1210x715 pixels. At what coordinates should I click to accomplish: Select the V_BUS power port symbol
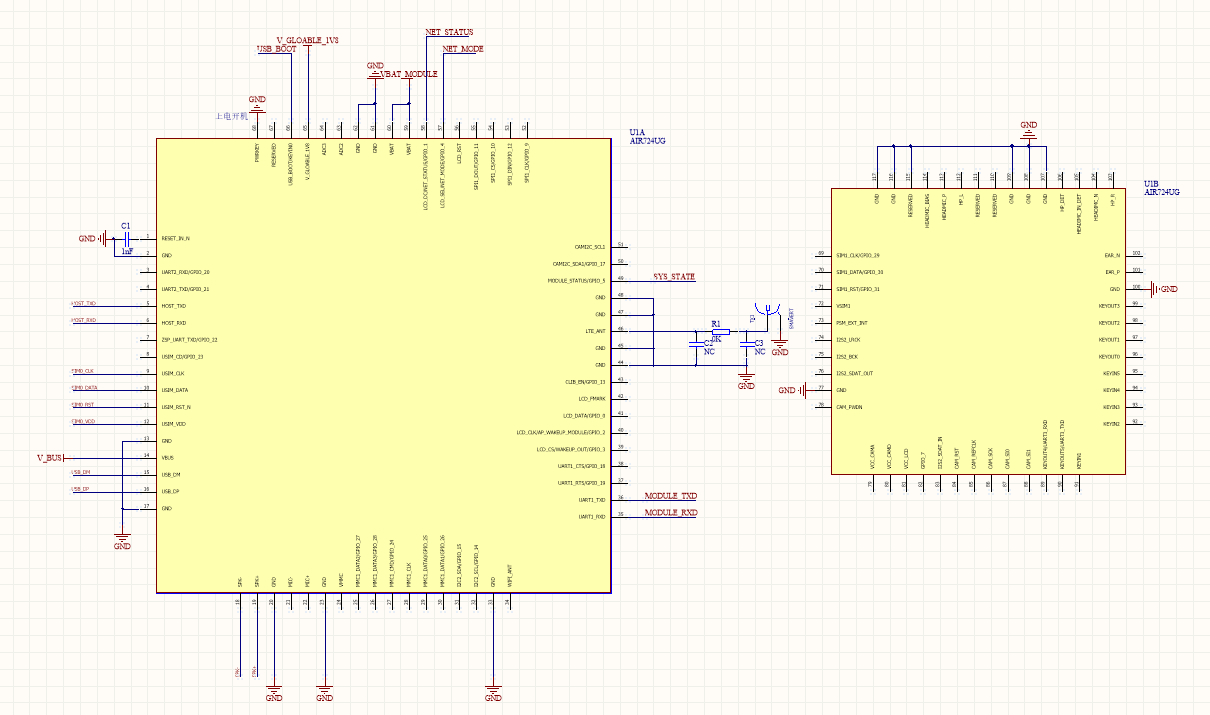[x=51, y=457]
